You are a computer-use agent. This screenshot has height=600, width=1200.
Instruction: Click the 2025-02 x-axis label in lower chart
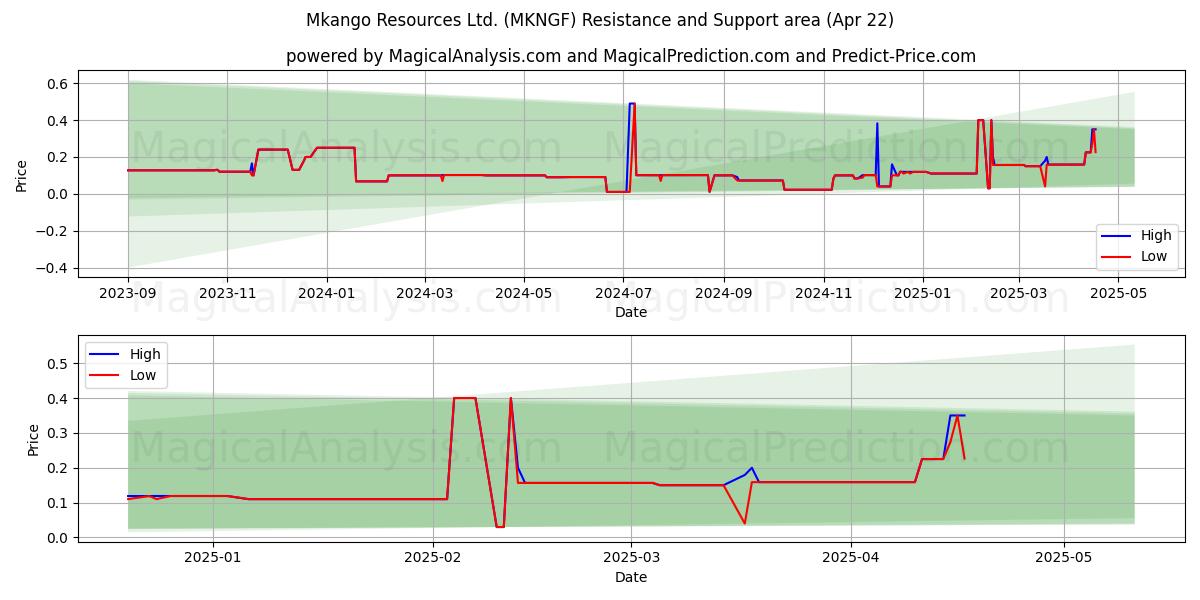point(433,559)
